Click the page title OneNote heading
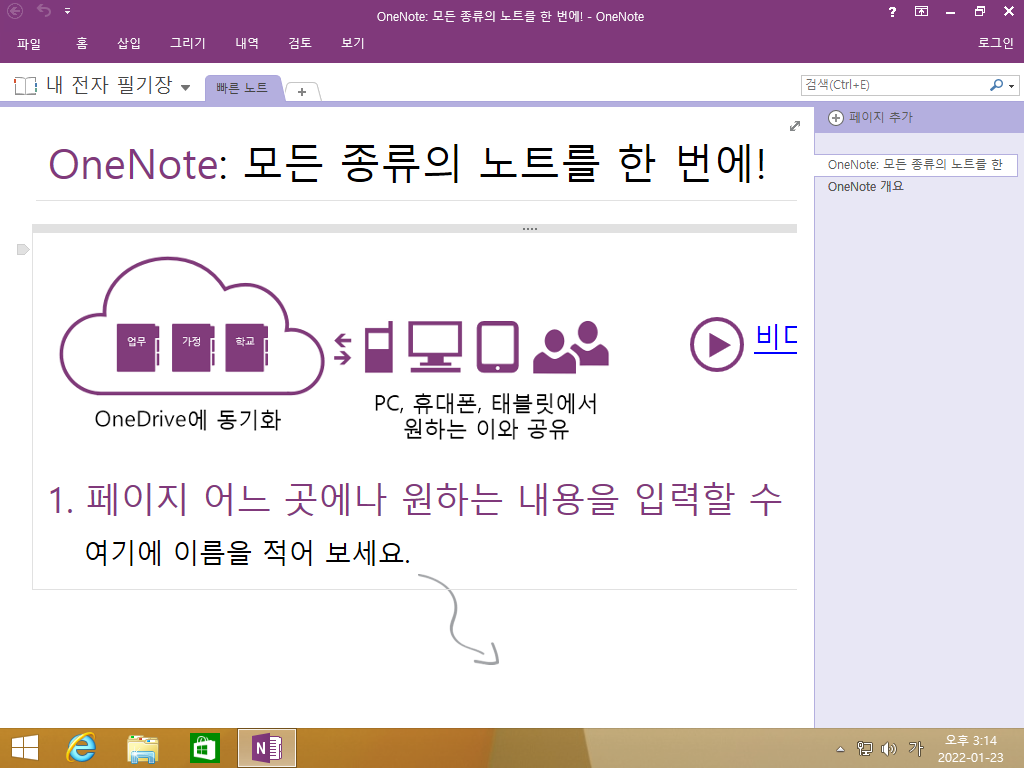The width and height of the screenshot is (1024, 768). 407,164
